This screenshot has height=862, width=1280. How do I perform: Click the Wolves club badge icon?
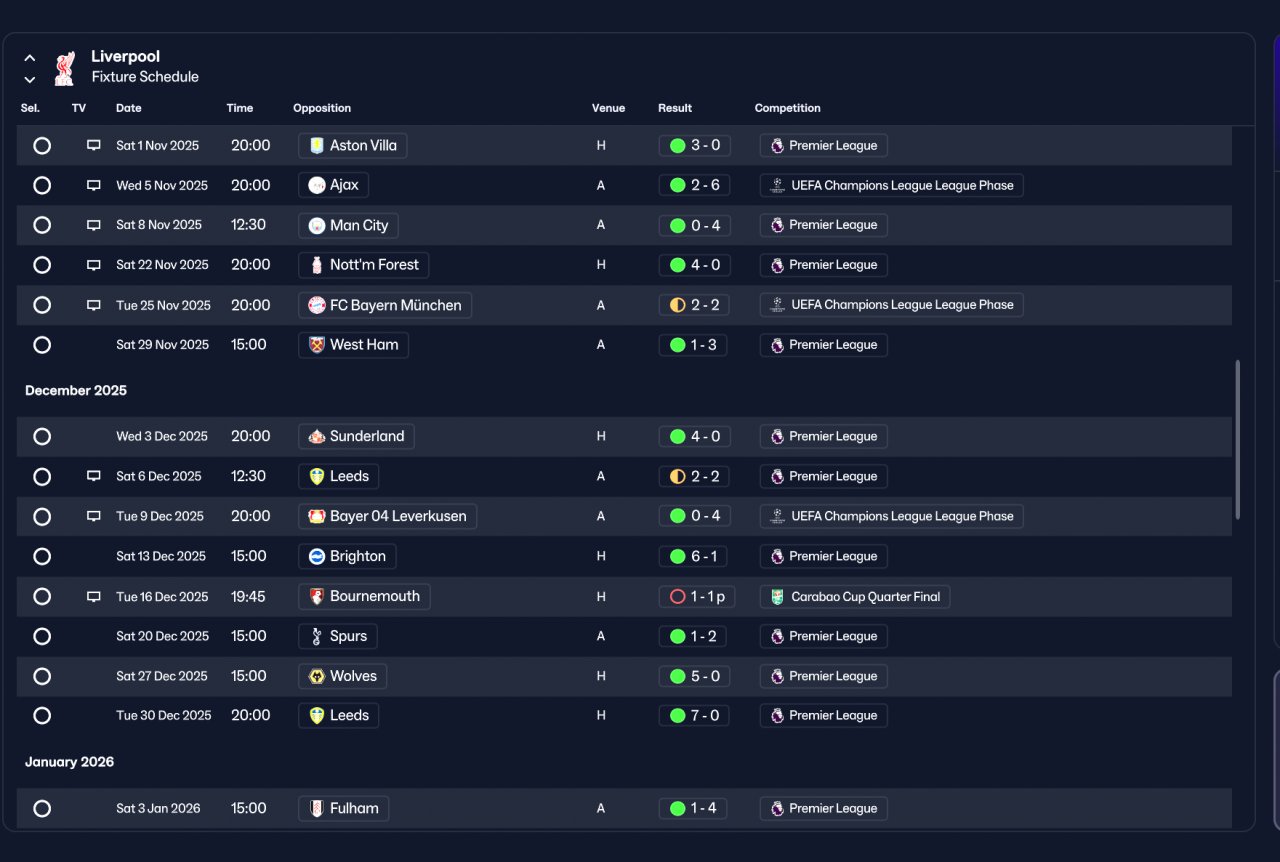tap(317, 676)
